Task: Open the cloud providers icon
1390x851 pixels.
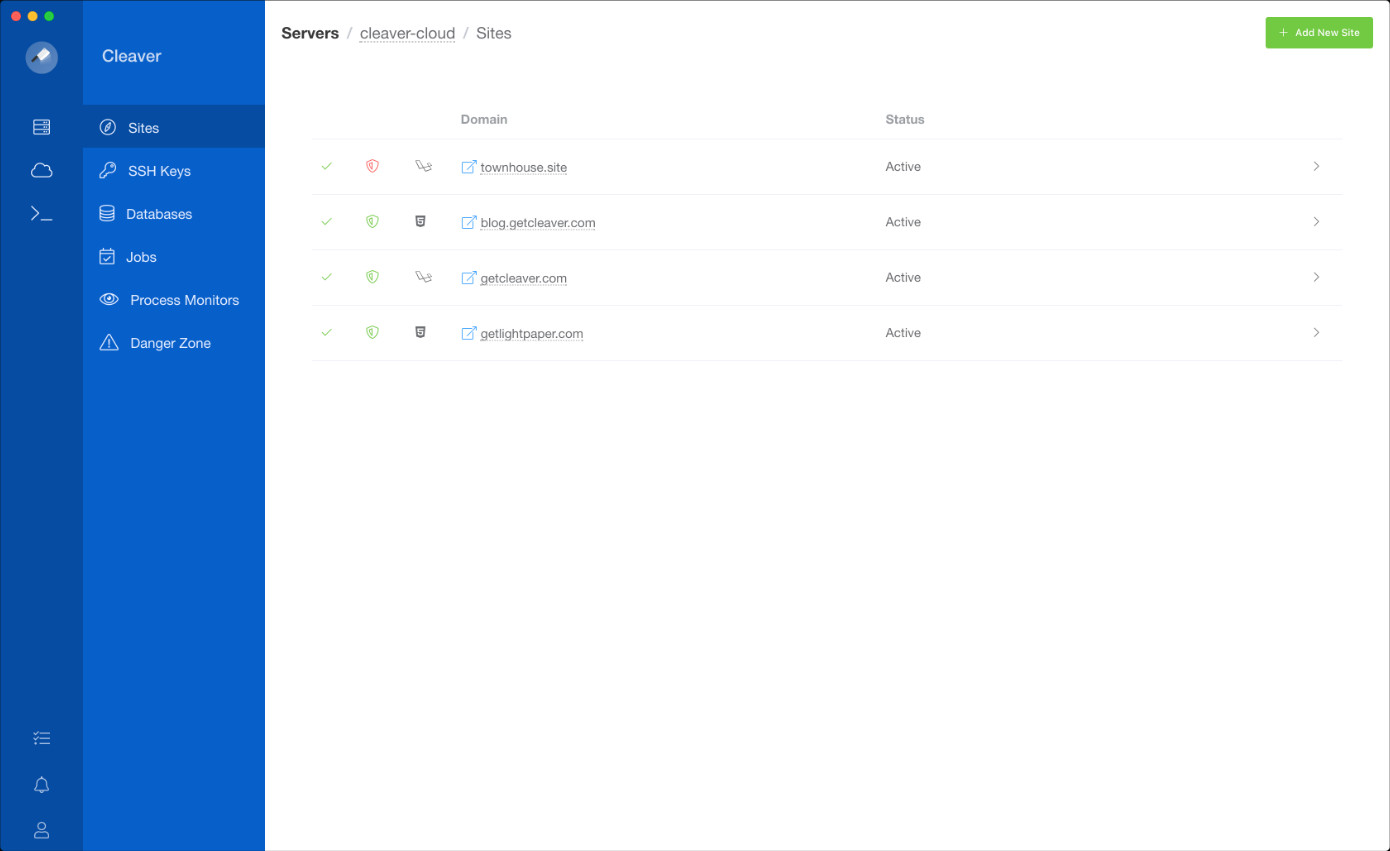Action: 41,171
